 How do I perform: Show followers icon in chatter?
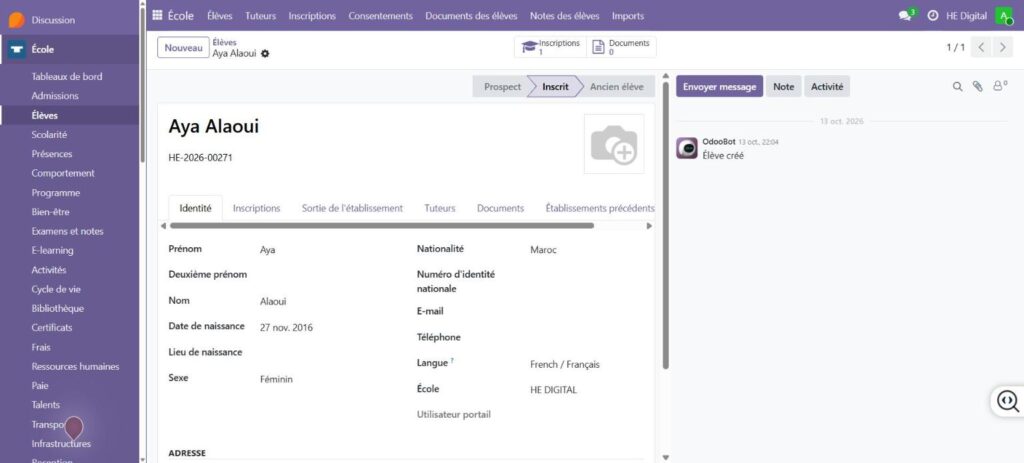pos(999,86)
